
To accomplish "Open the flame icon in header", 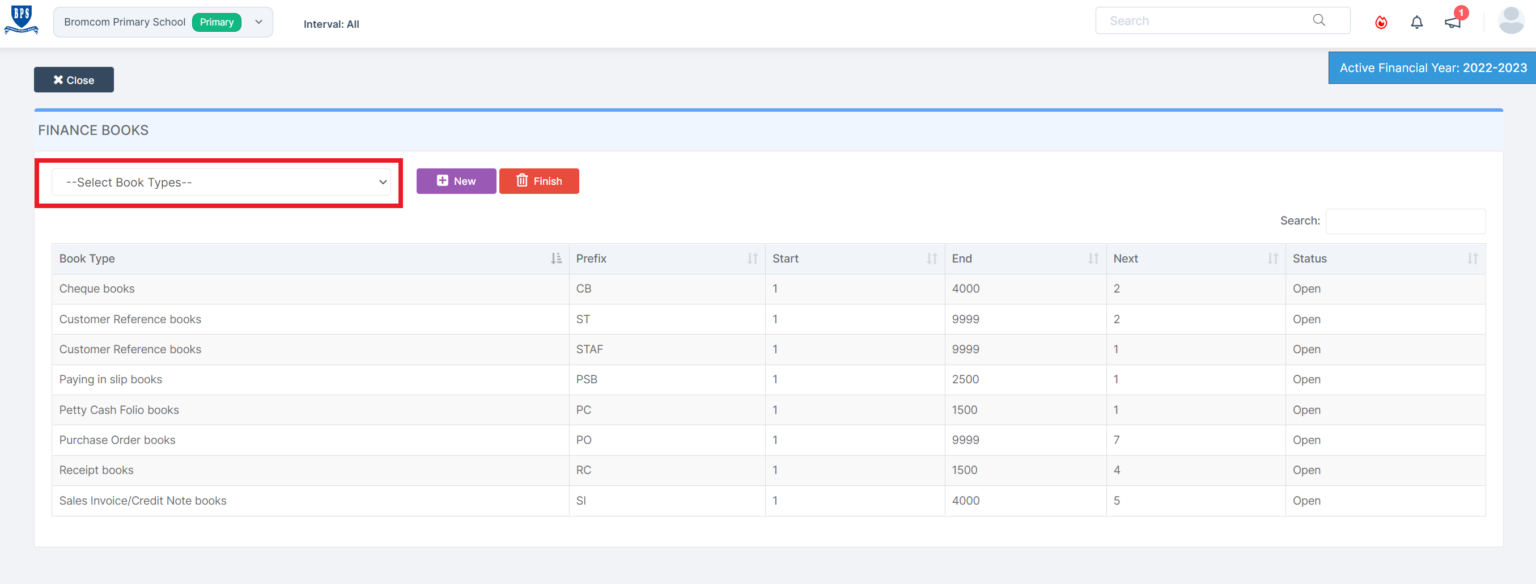I will pos(1381,22).
